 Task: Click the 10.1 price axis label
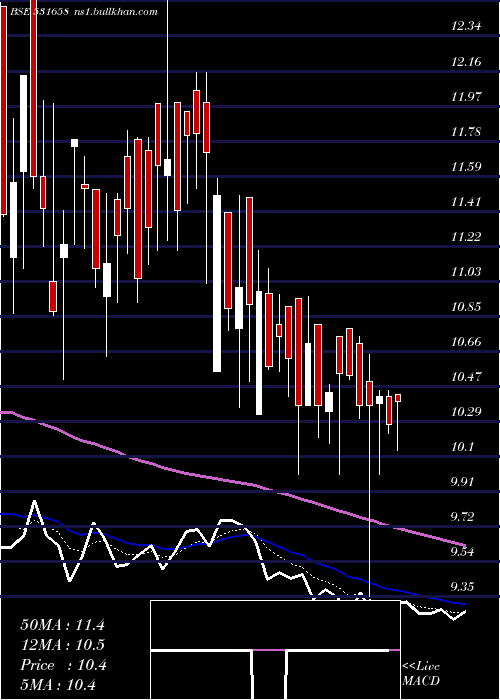point(463,446)
